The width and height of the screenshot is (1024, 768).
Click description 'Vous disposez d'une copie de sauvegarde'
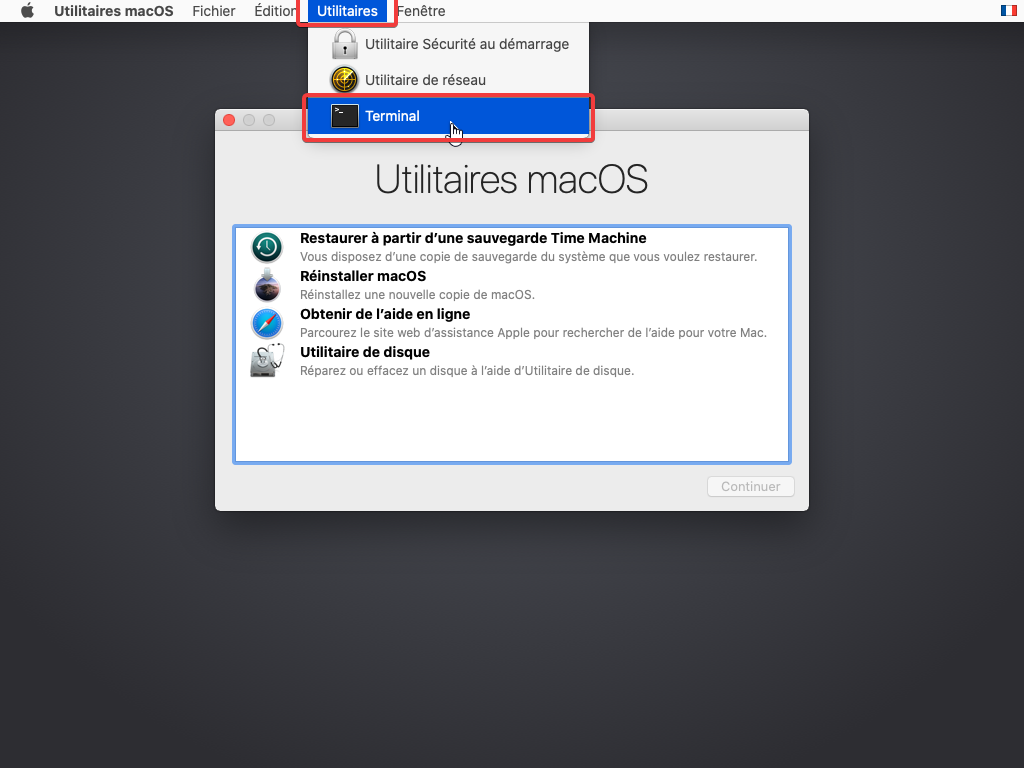coord(528,257)
